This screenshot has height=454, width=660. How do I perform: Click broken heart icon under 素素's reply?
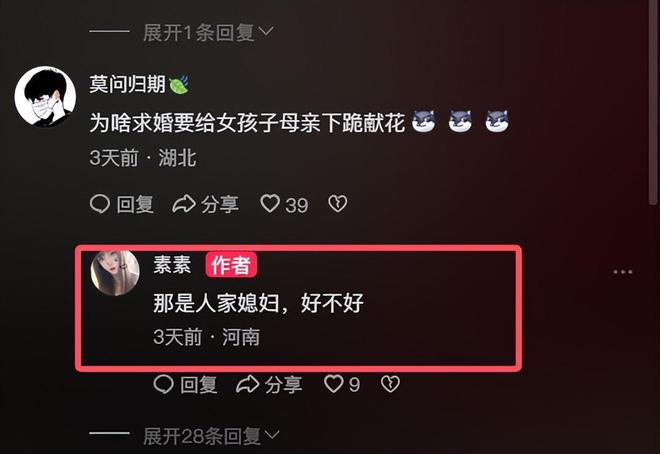(x=390, y=384)
